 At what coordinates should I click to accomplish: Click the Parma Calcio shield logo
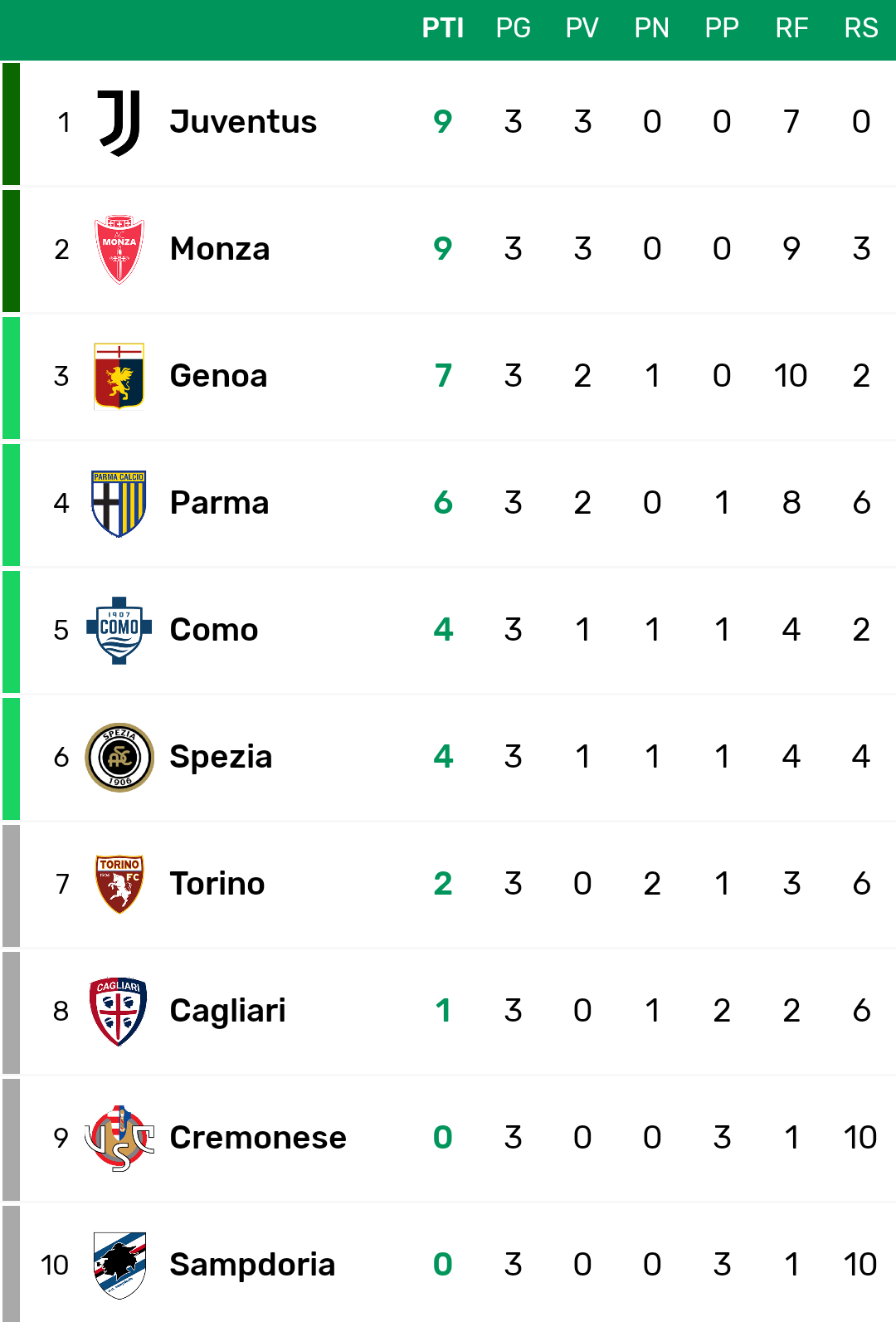point(119,504)
